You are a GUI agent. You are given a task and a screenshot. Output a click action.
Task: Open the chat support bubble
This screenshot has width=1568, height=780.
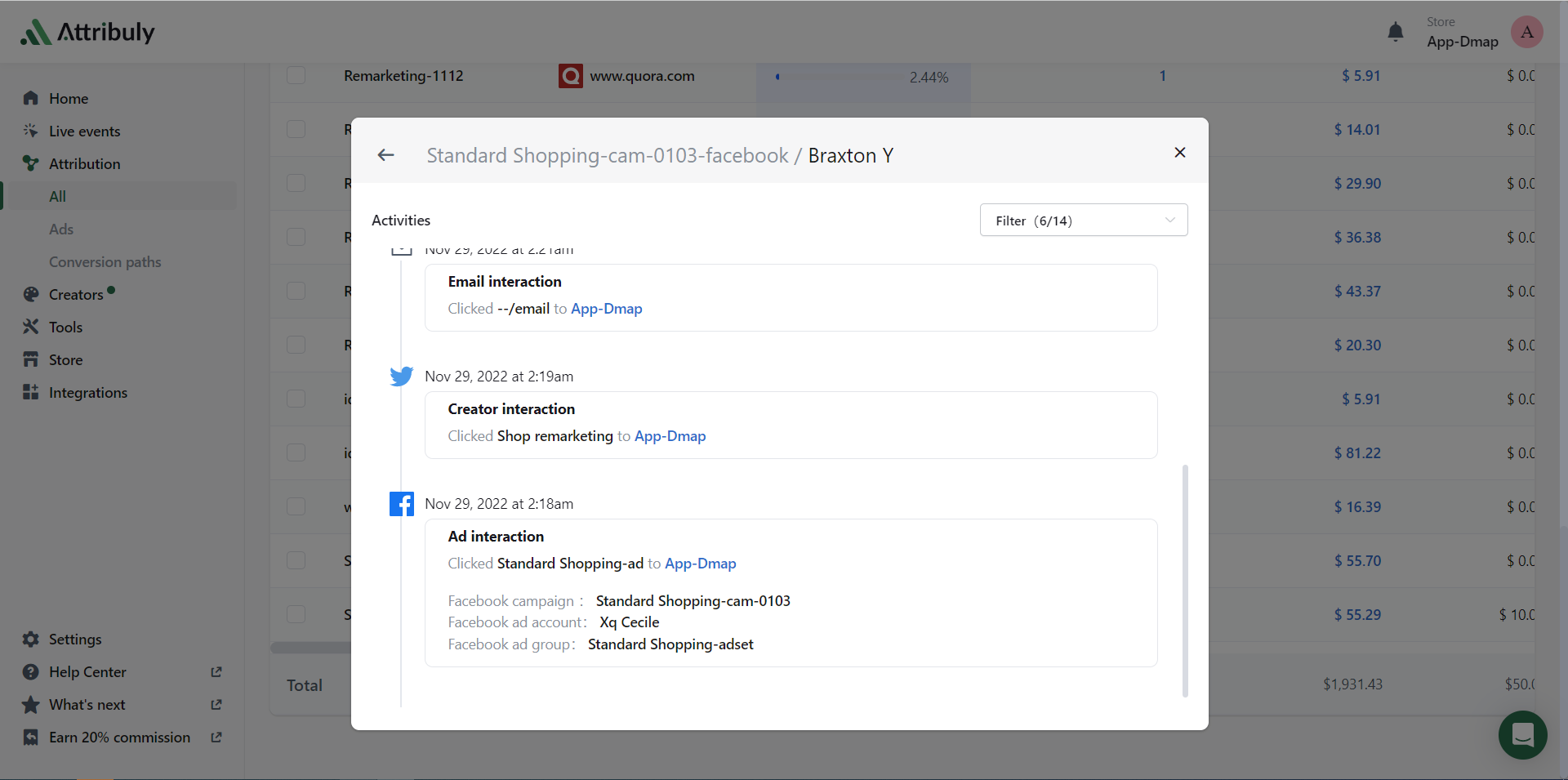1522,735
